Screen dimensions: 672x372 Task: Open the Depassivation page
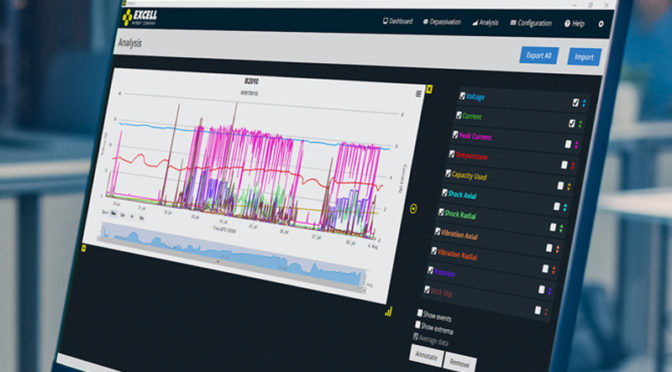(442, 21)
